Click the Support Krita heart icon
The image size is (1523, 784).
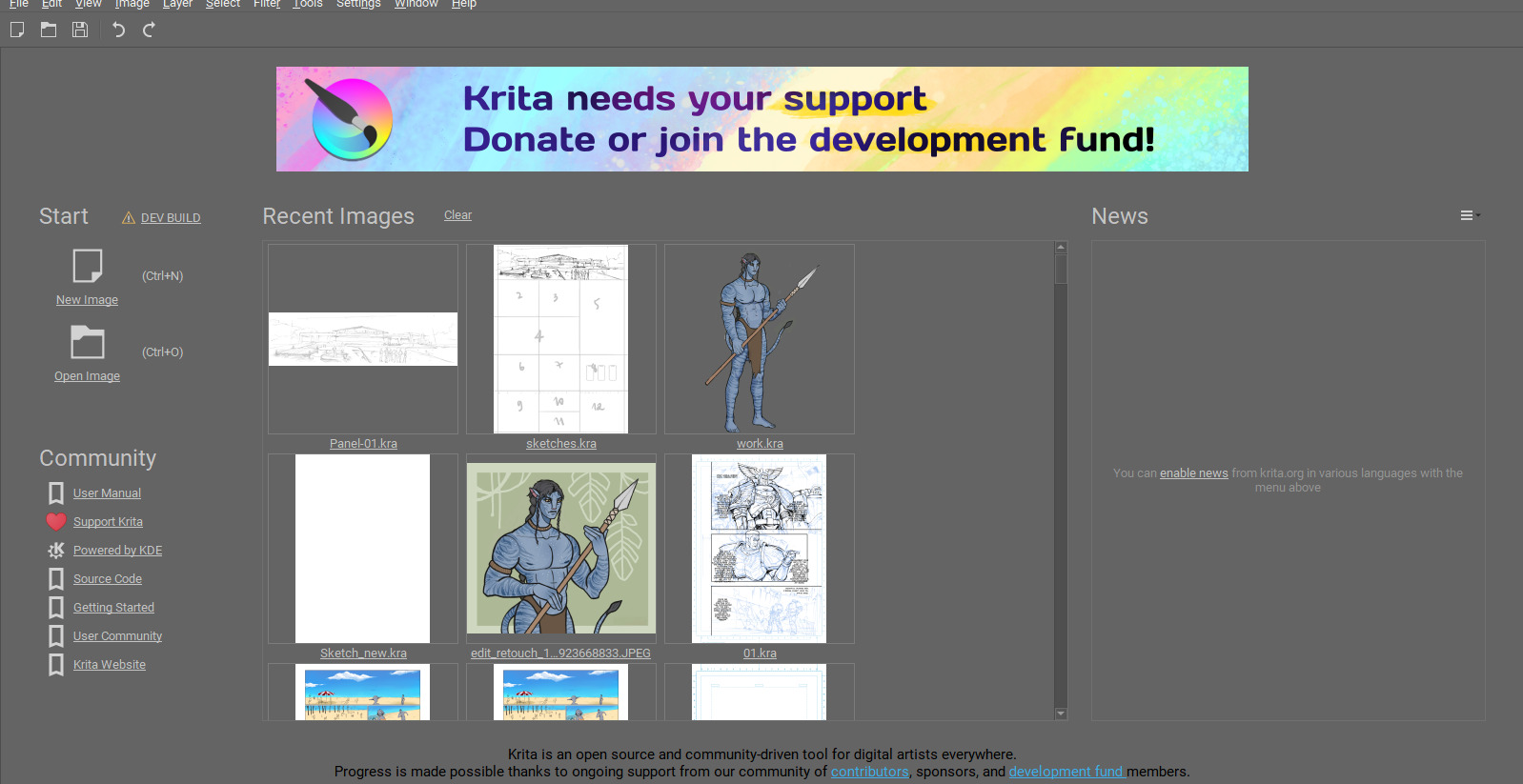[56, 521]
